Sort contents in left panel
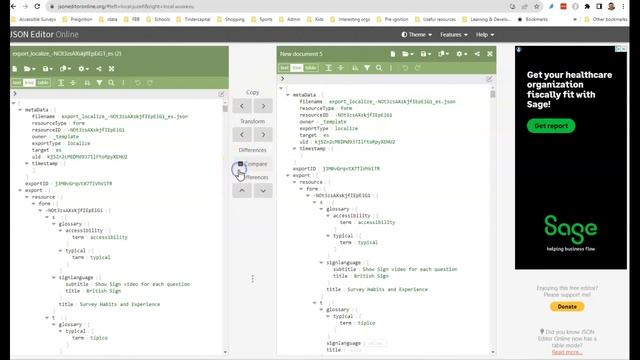Viewport: 640px width, 360px height. tap(87, 83)
